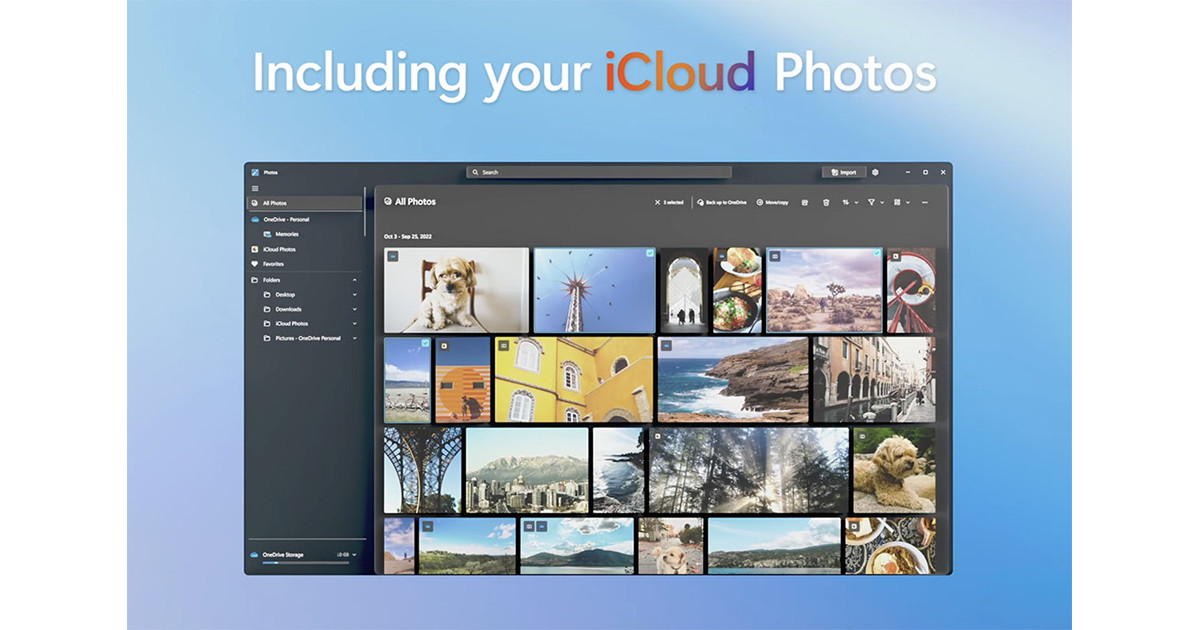The width and height of the screenshot is (1200, 630).
Task: Open the dog on chair photo
Action: click(x=456, y=290)
